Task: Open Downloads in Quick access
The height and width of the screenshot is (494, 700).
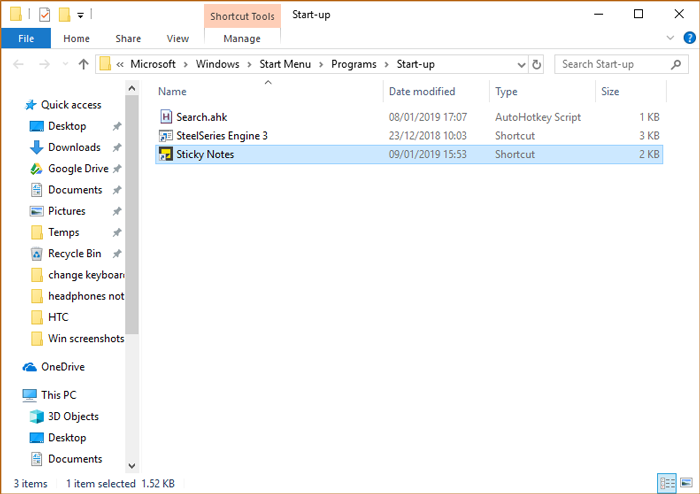Action: (x=74, y=147)
